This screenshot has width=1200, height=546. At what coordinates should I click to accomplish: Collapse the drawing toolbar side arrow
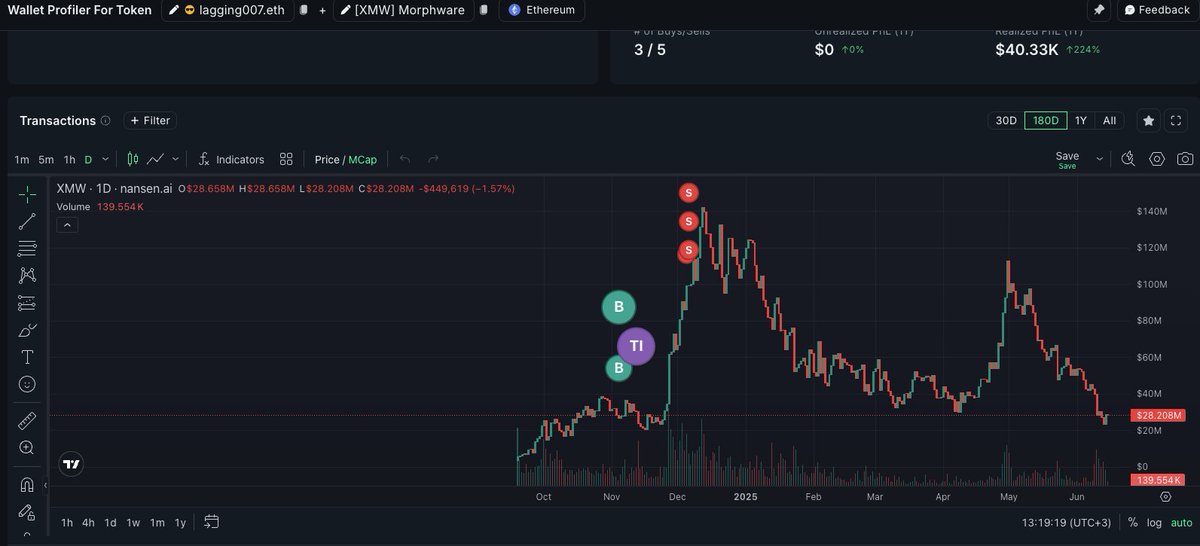pos(45,485)
